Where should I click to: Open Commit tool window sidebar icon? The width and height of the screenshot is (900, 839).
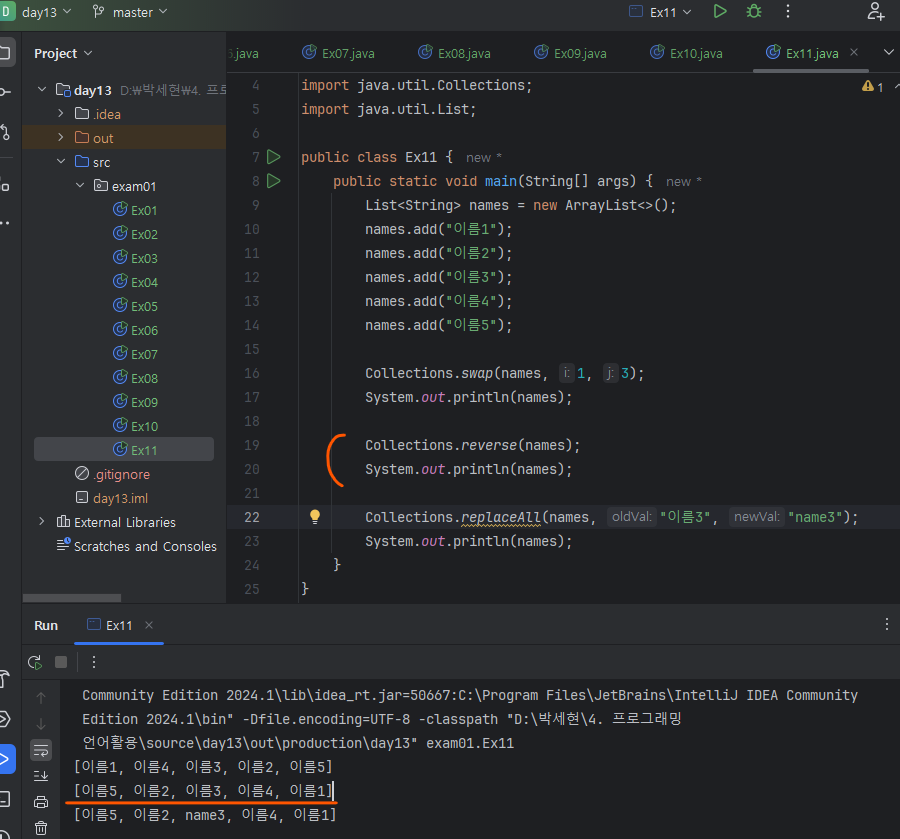pos(5,92)
